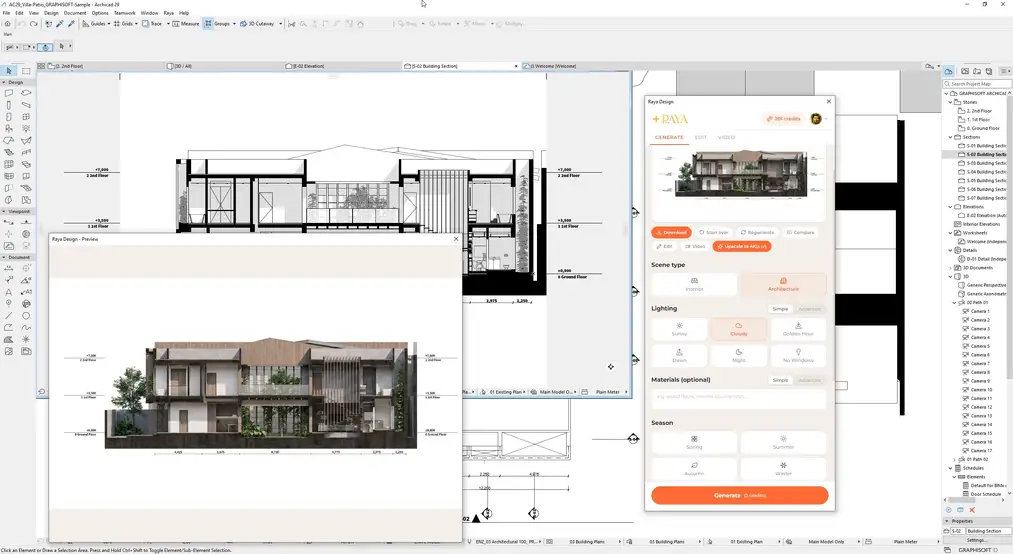Select the Arrow tool in the toolbox
1013x554 pixels.
coord(8,70)
